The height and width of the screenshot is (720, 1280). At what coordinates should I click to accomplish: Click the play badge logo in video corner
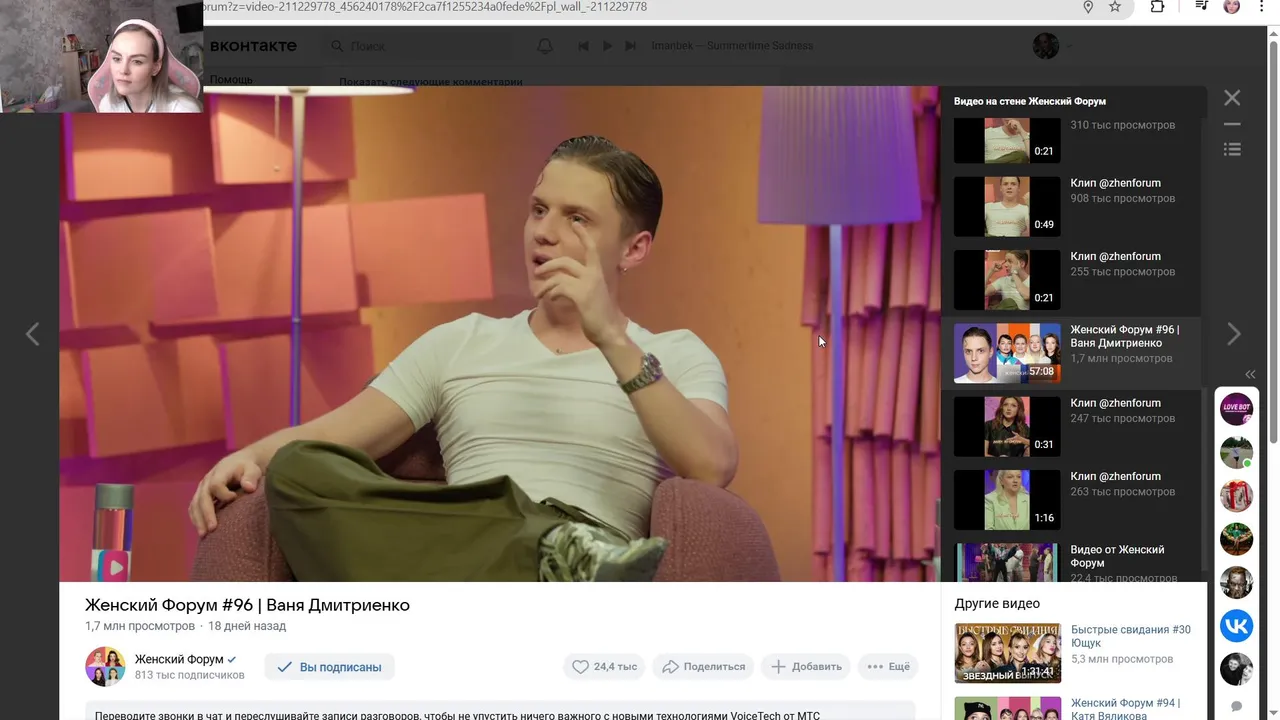[114, 567]
